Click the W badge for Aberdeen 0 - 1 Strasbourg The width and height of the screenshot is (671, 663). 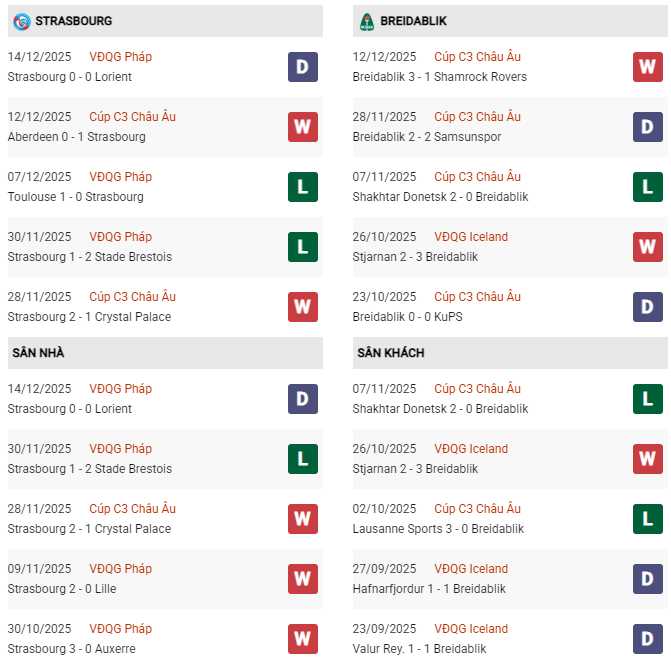pyautogui.click(x=302, y=127)
